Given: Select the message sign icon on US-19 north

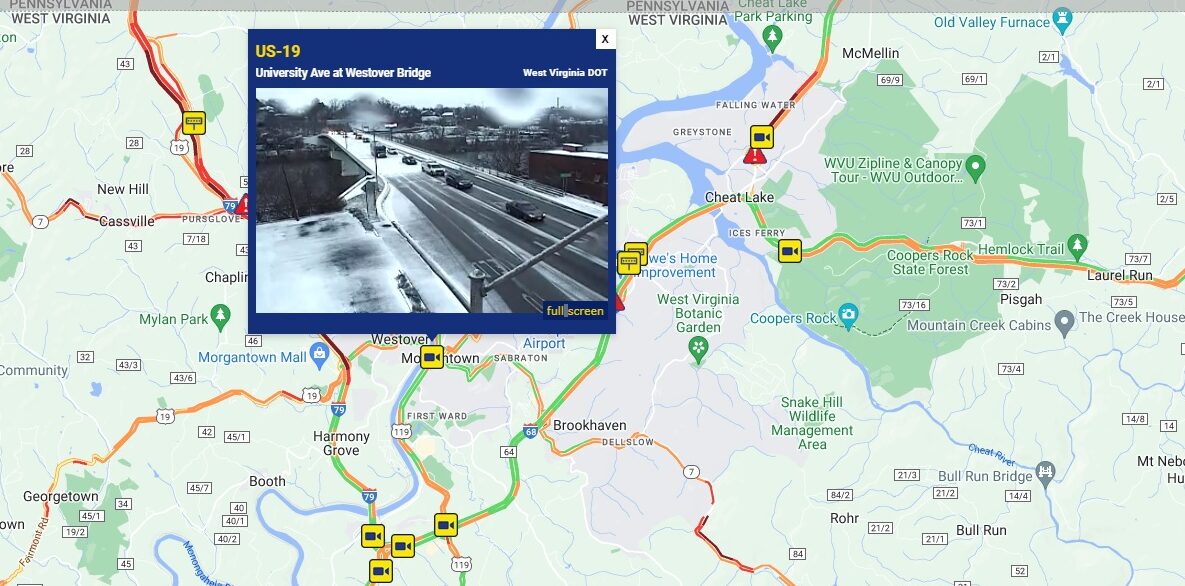Looking at the screenshot, I should 194,122.
